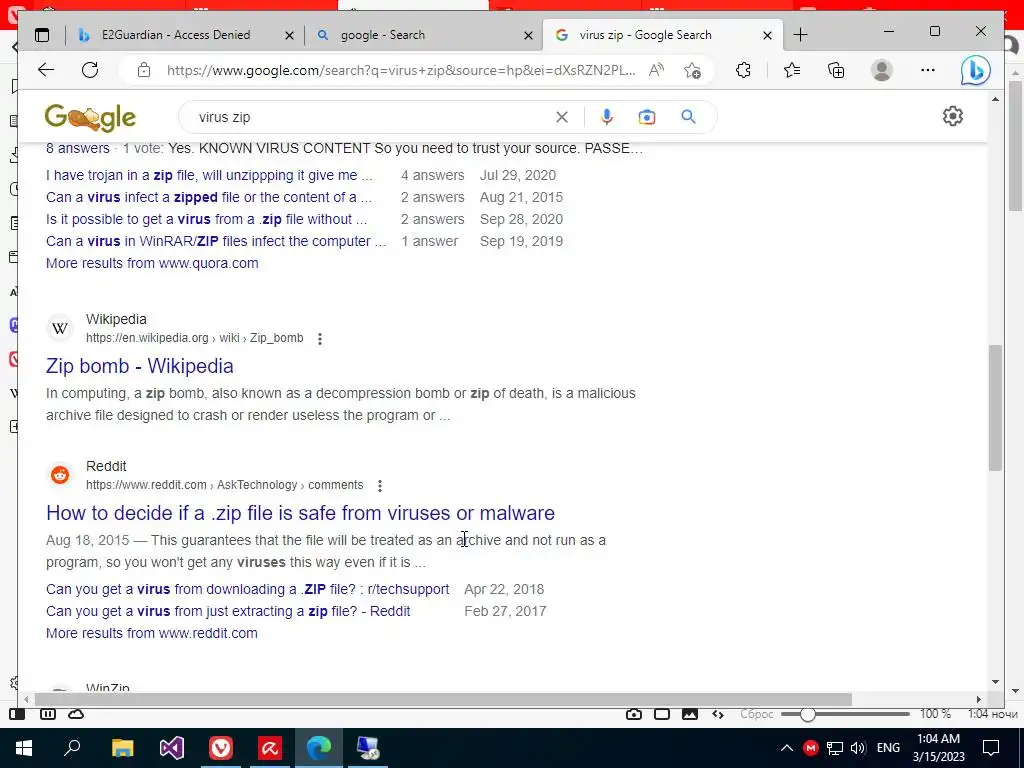Screen dimensions: 1024x768
Task: Open 'Can a virus infect a zipped file' link
Action: 208,197
